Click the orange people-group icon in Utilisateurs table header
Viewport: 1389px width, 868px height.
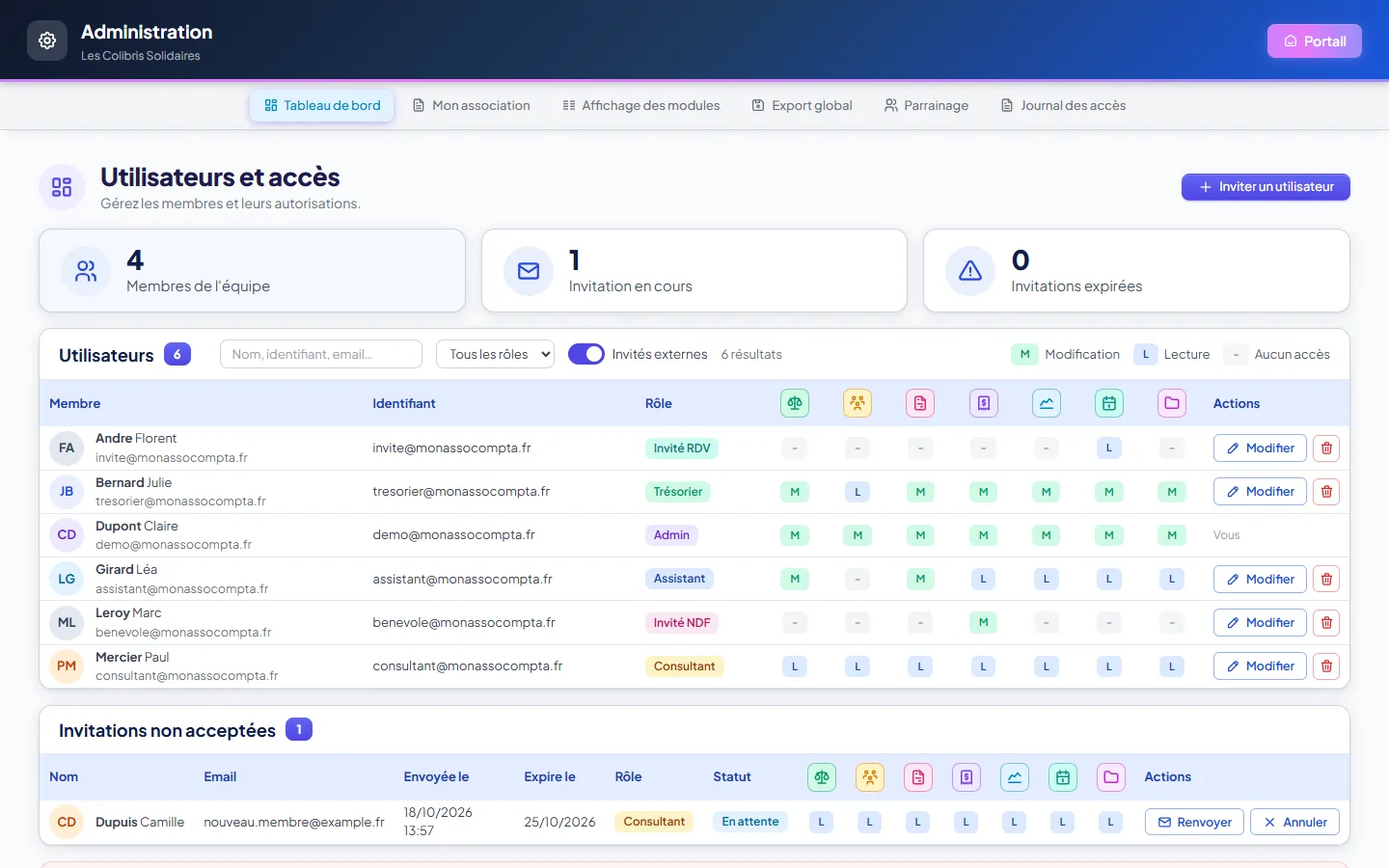858,403
